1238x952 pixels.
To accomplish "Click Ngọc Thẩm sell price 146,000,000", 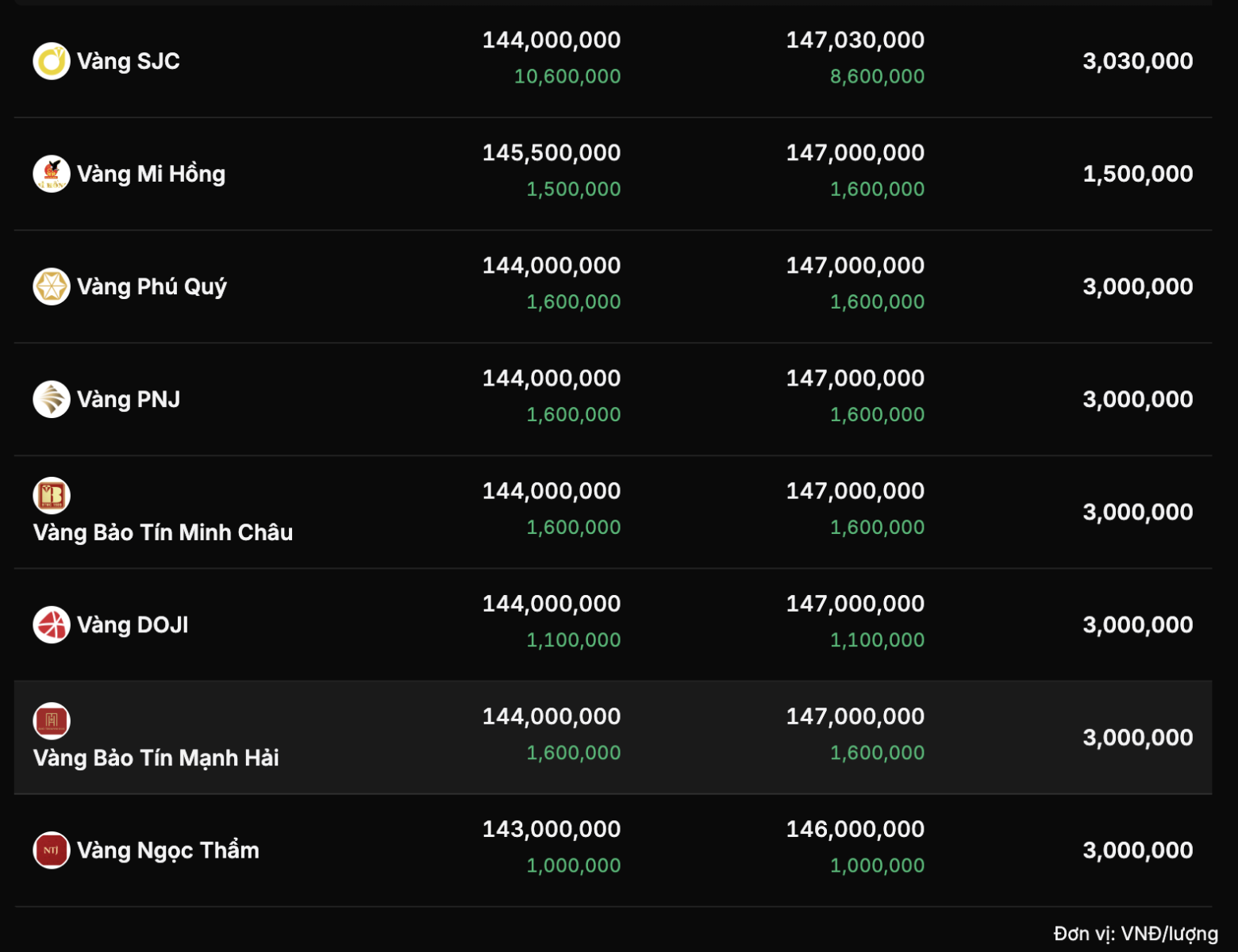I will 855,829.
